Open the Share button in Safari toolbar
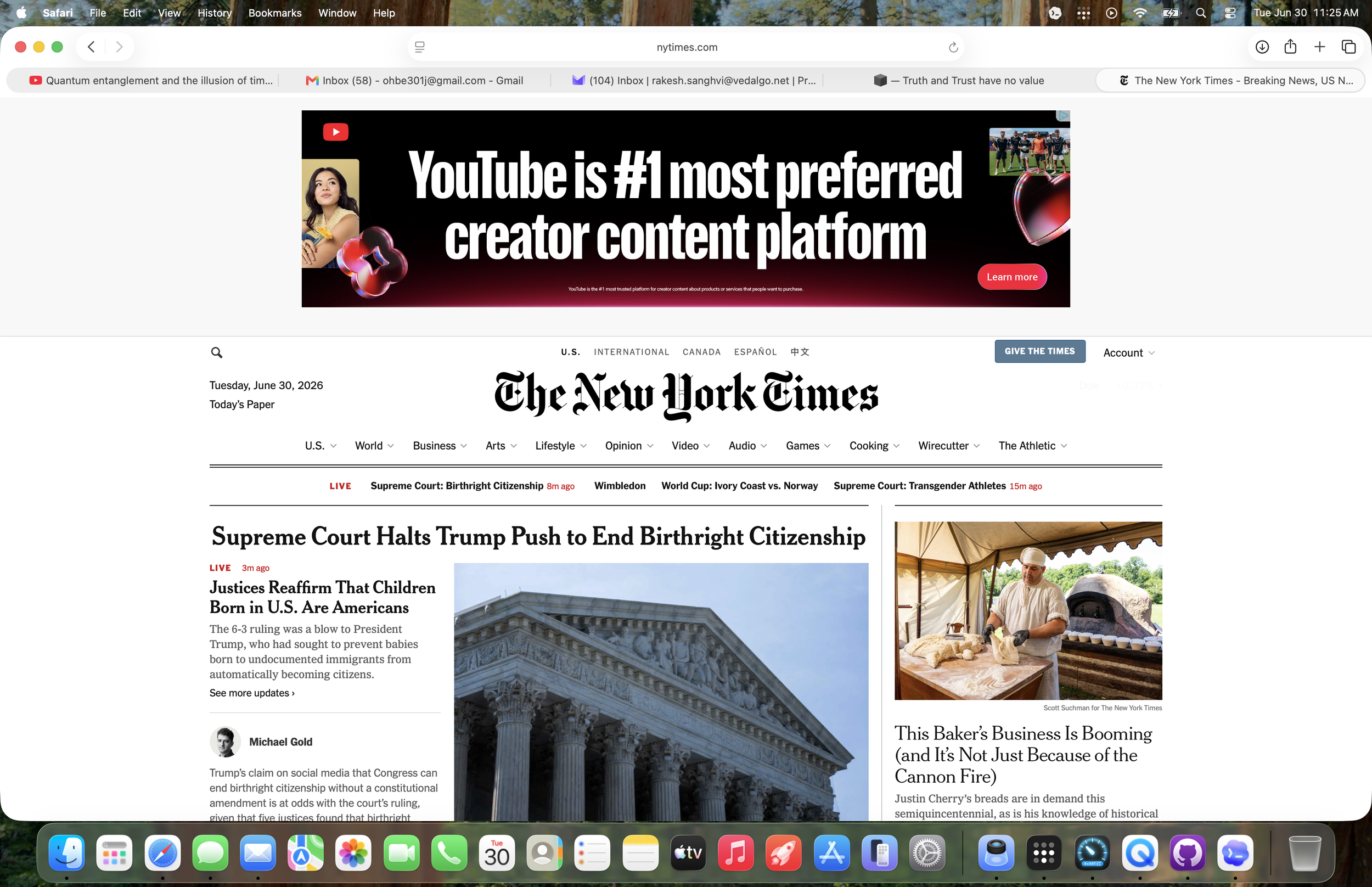This screenshot has height=887, width=1372. pos(1290,47)
